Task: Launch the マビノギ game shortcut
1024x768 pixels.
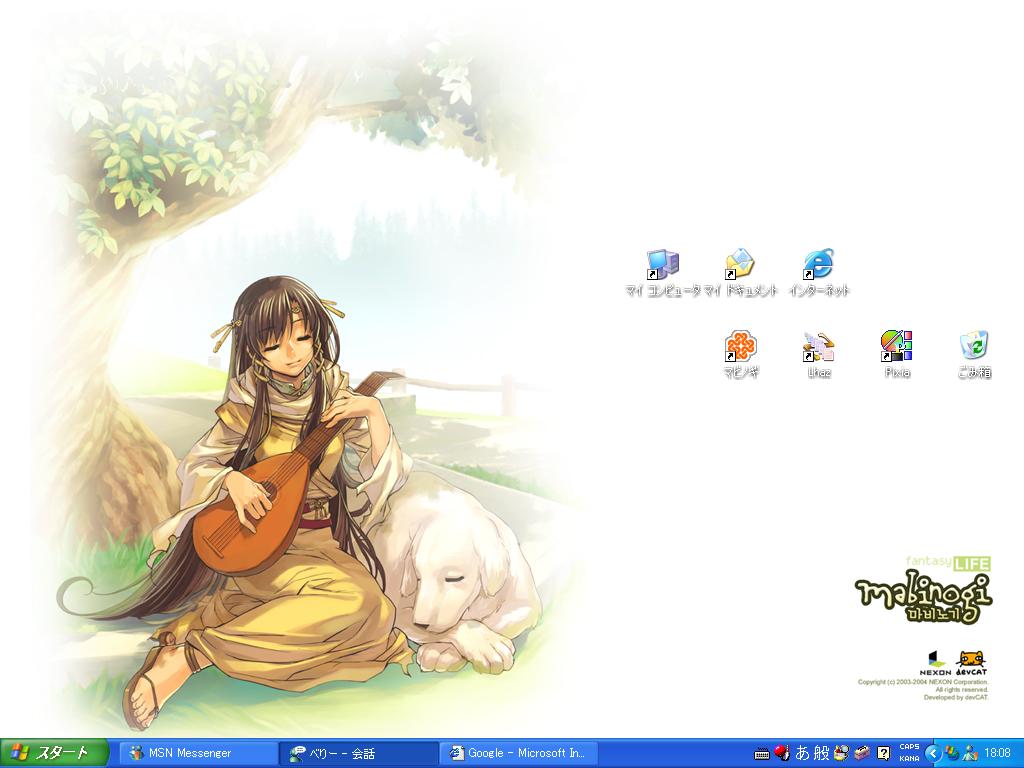Action: (741, 355)
